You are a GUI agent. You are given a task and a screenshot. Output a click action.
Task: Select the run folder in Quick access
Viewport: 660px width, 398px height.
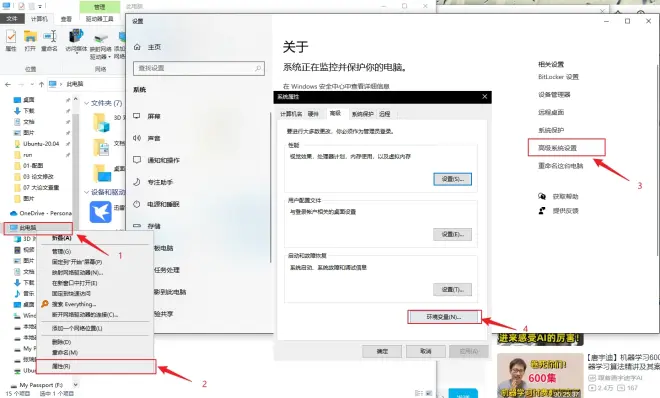pyautogui.click(x=27, y=154)
